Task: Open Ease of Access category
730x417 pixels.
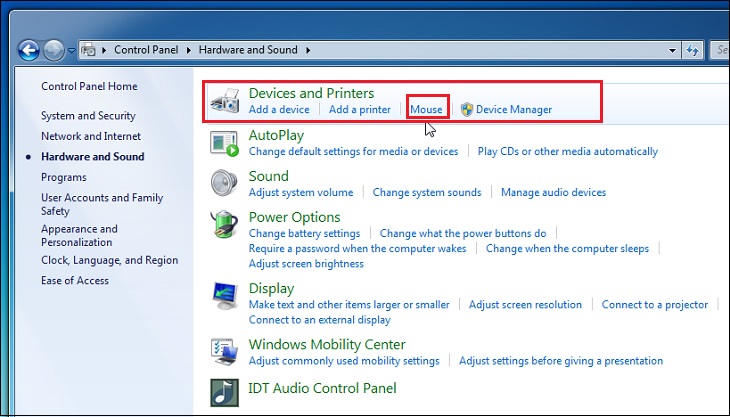Action: [x=74, y=280]
